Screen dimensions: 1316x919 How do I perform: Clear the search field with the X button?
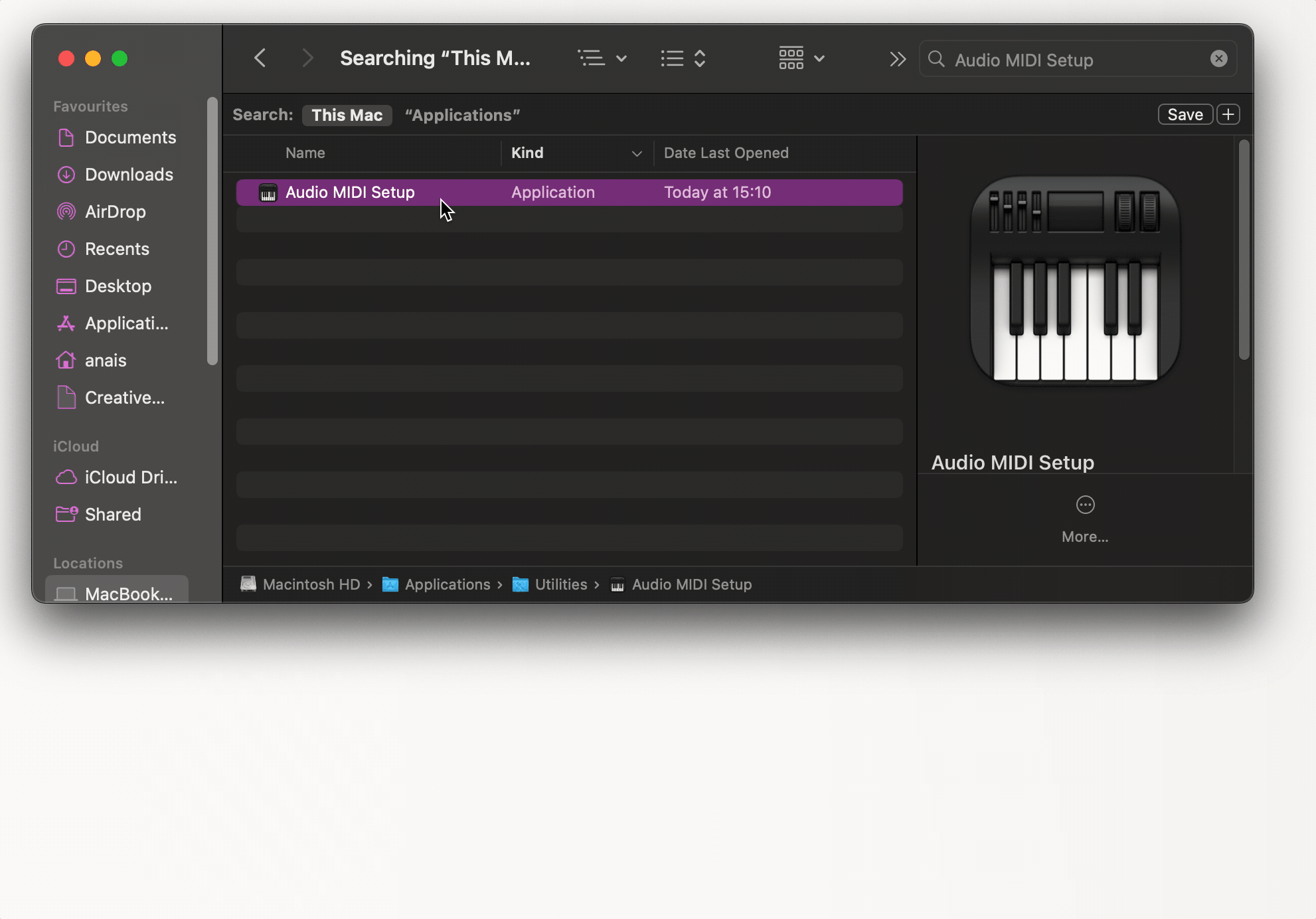pos(1218,59)
